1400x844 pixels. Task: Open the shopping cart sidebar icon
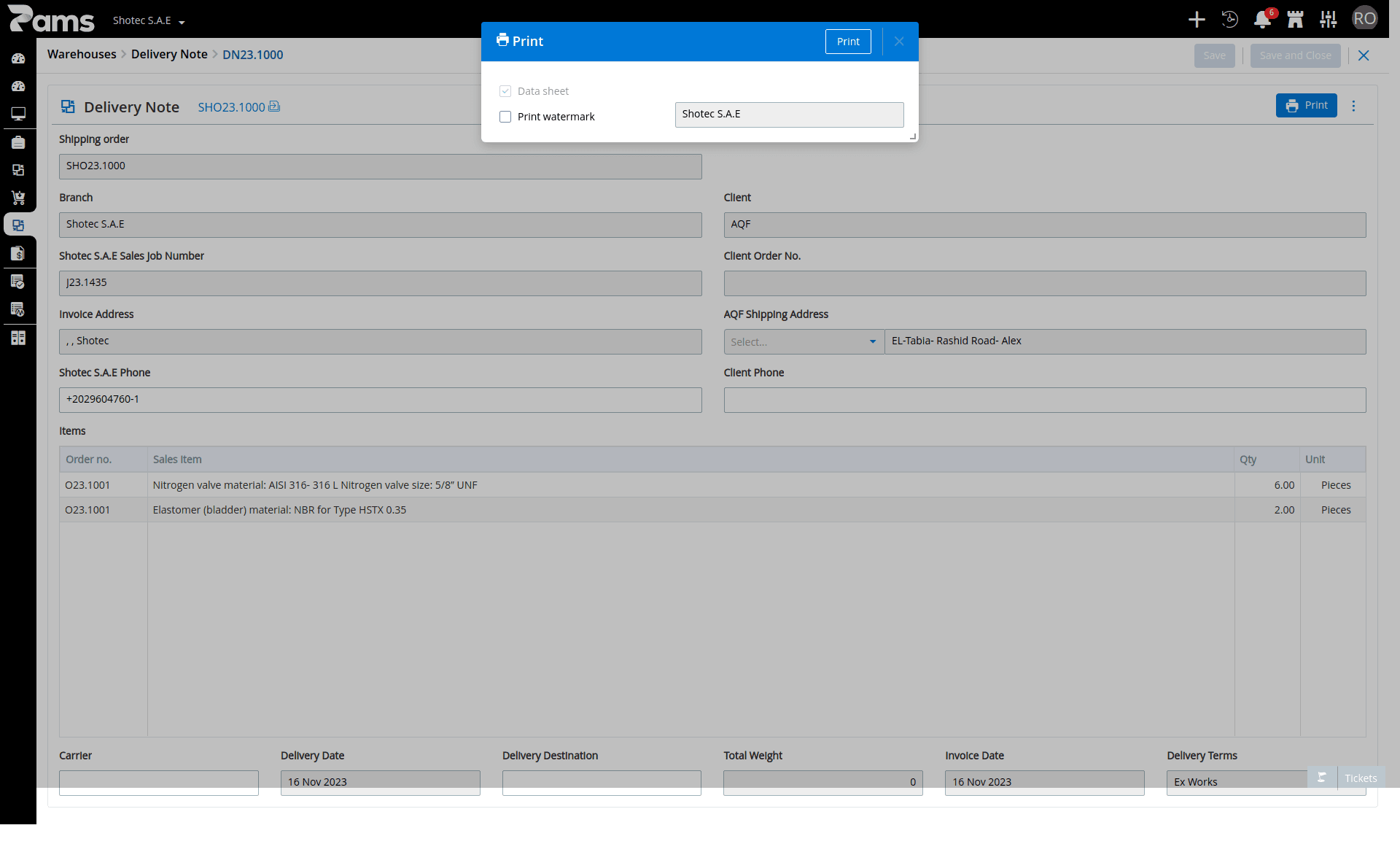click(x=18, y=198)
